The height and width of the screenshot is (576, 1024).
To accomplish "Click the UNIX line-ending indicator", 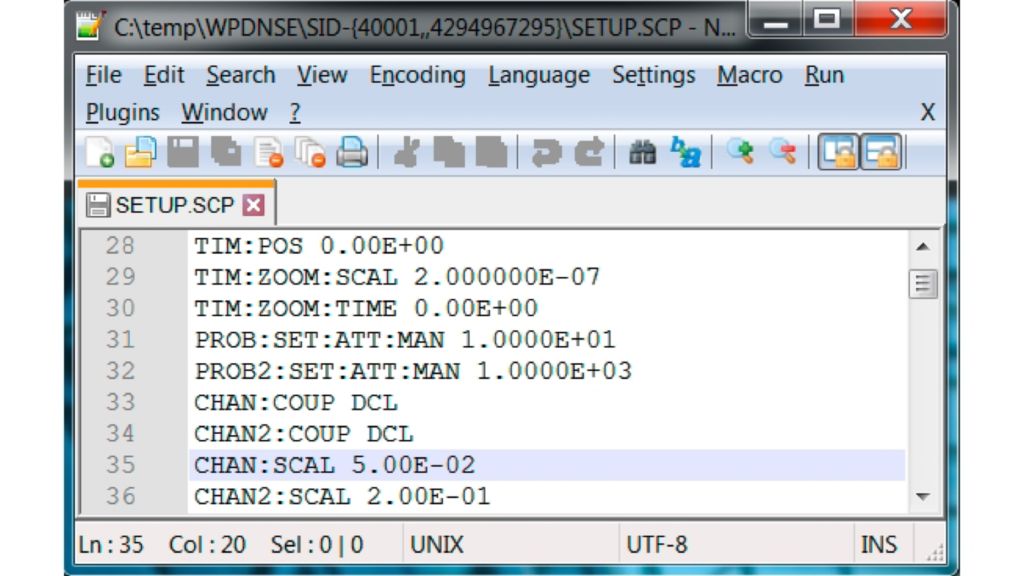I will [x=437, y=544].
